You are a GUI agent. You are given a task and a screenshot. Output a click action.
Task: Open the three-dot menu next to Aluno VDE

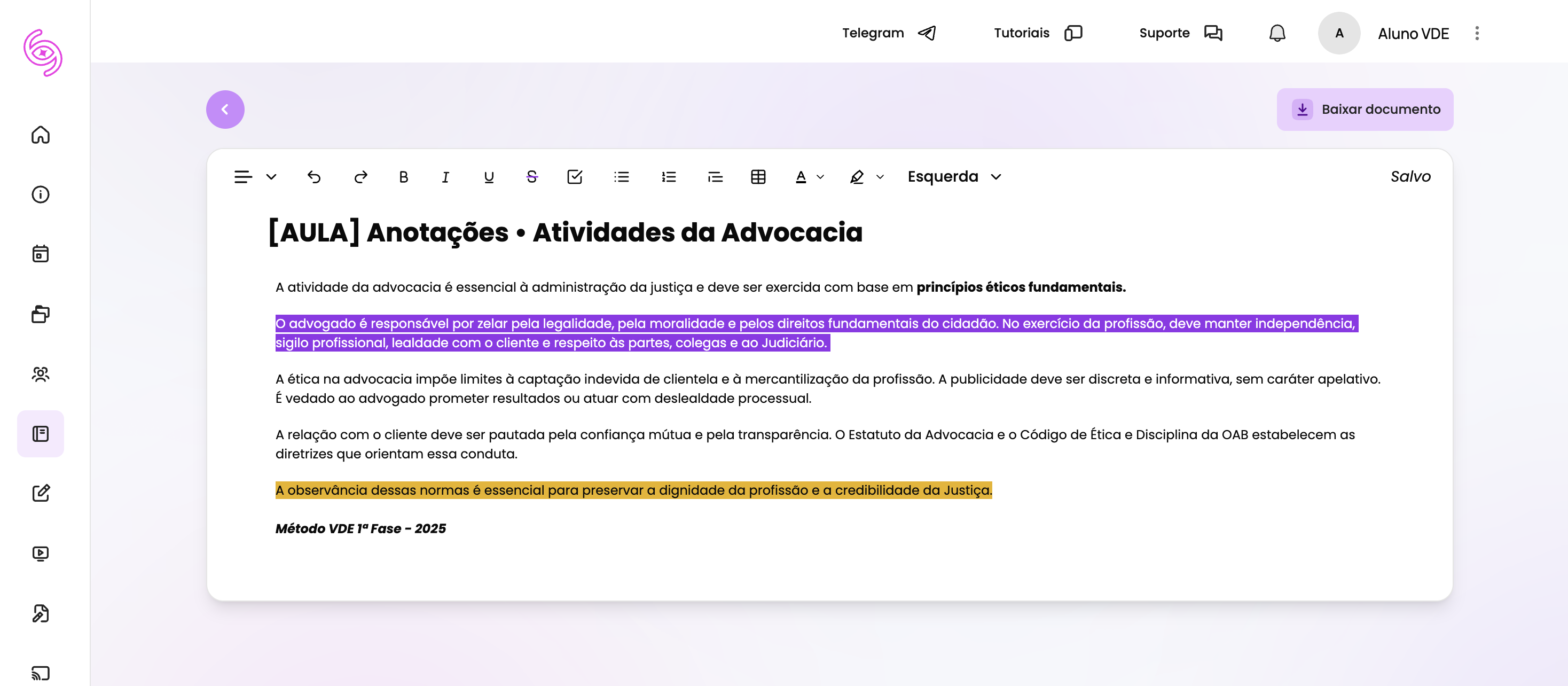[x=1476, y=33]
